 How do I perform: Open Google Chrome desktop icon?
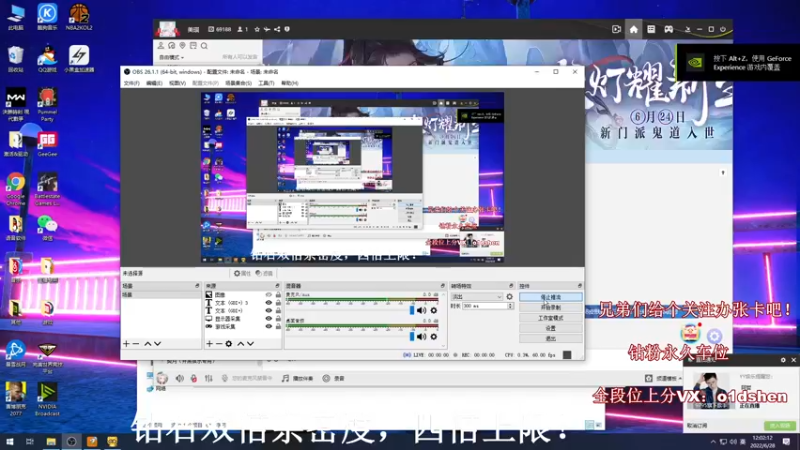click(x=15, y=189)
